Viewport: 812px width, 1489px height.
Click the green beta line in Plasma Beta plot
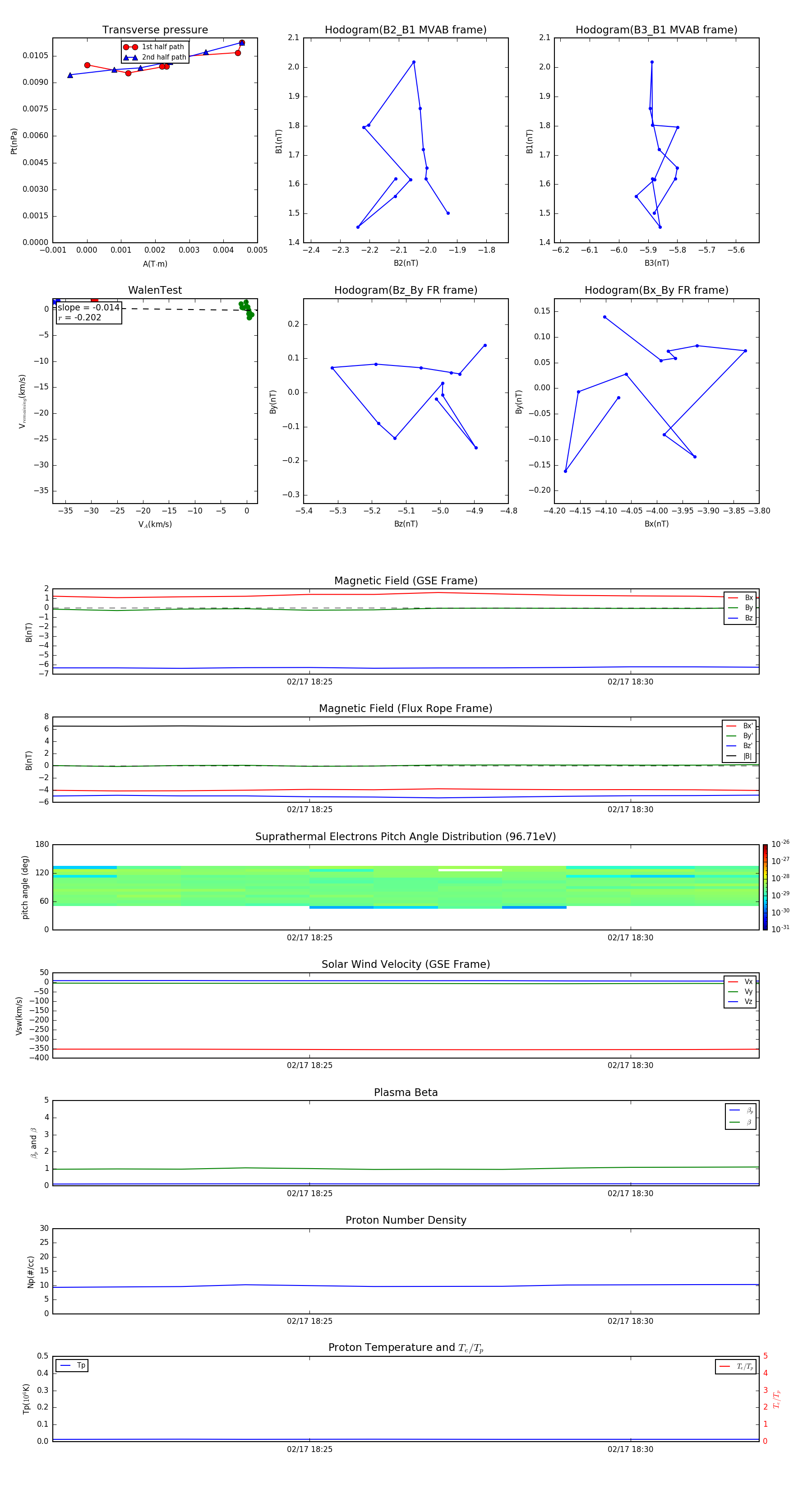[x=406, y=1168]
